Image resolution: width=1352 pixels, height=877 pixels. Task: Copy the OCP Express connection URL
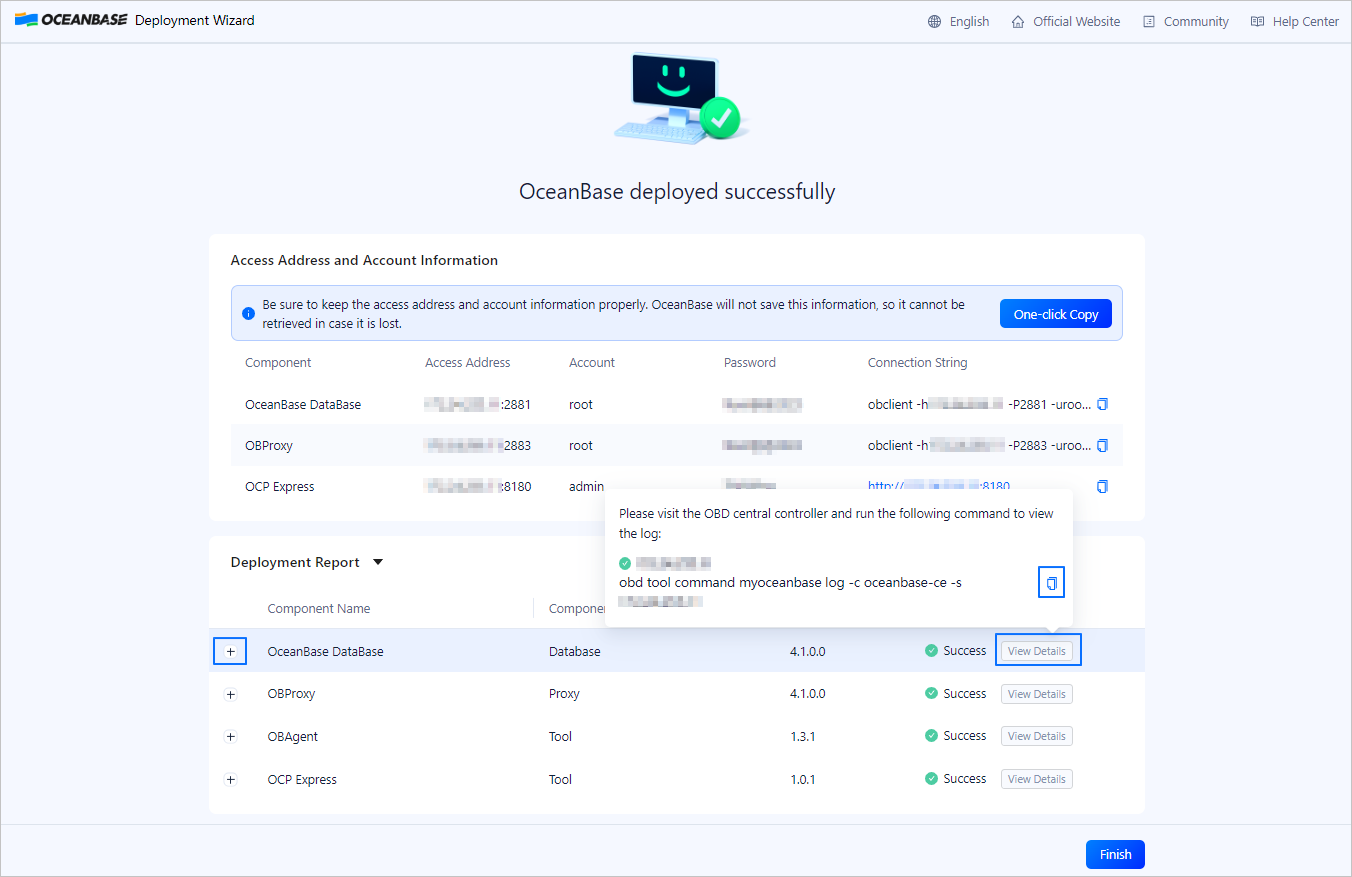coord(1103,486)
